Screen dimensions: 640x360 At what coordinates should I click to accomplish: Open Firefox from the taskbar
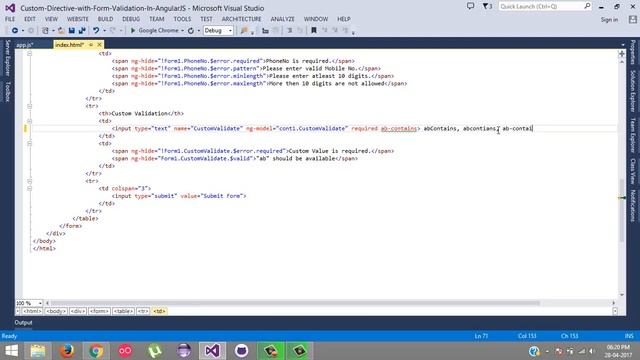tap(67, 351)
